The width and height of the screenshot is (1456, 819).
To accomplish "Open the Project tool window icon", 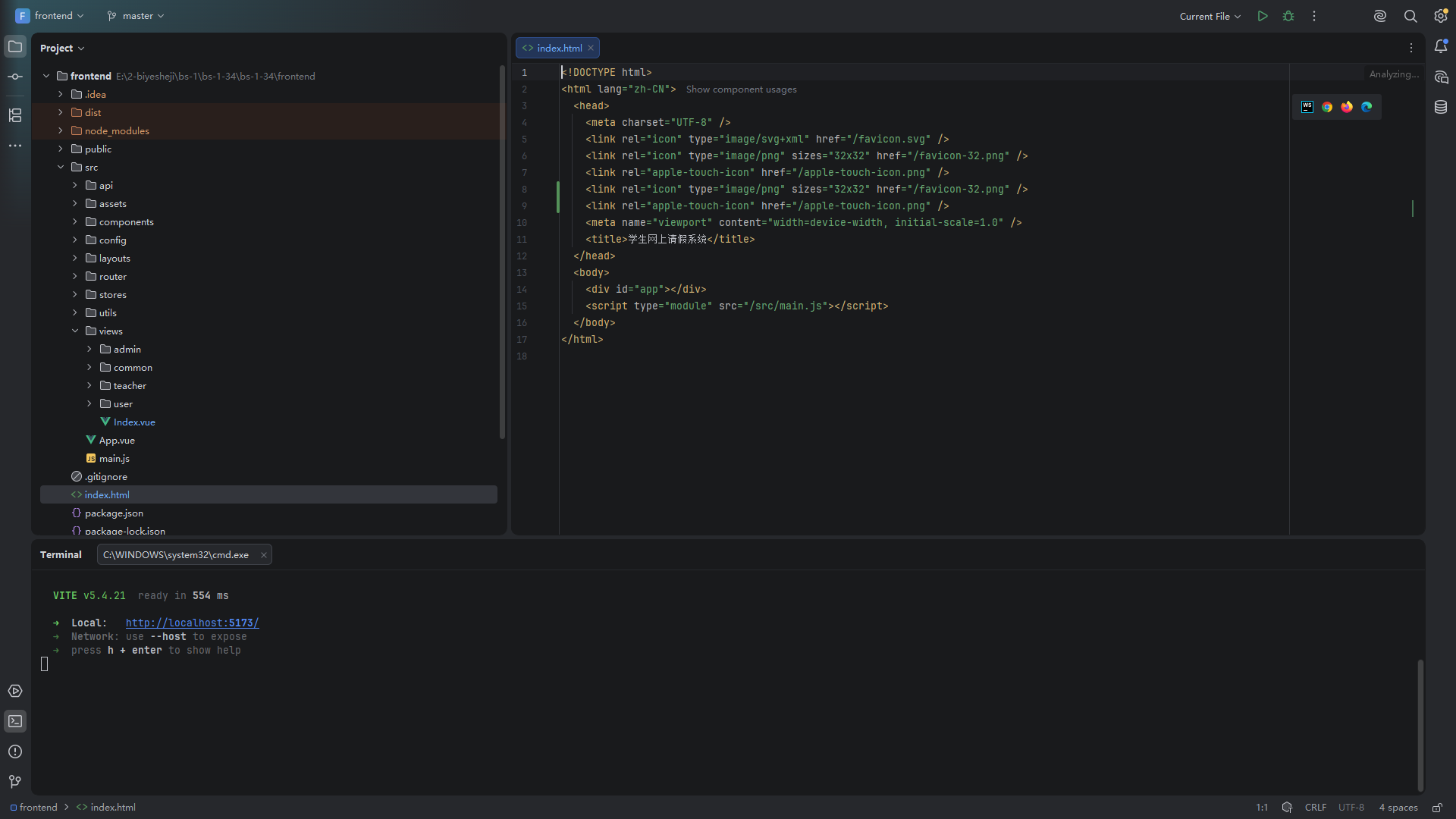I will pyautogui.click(x=15, y=47).
